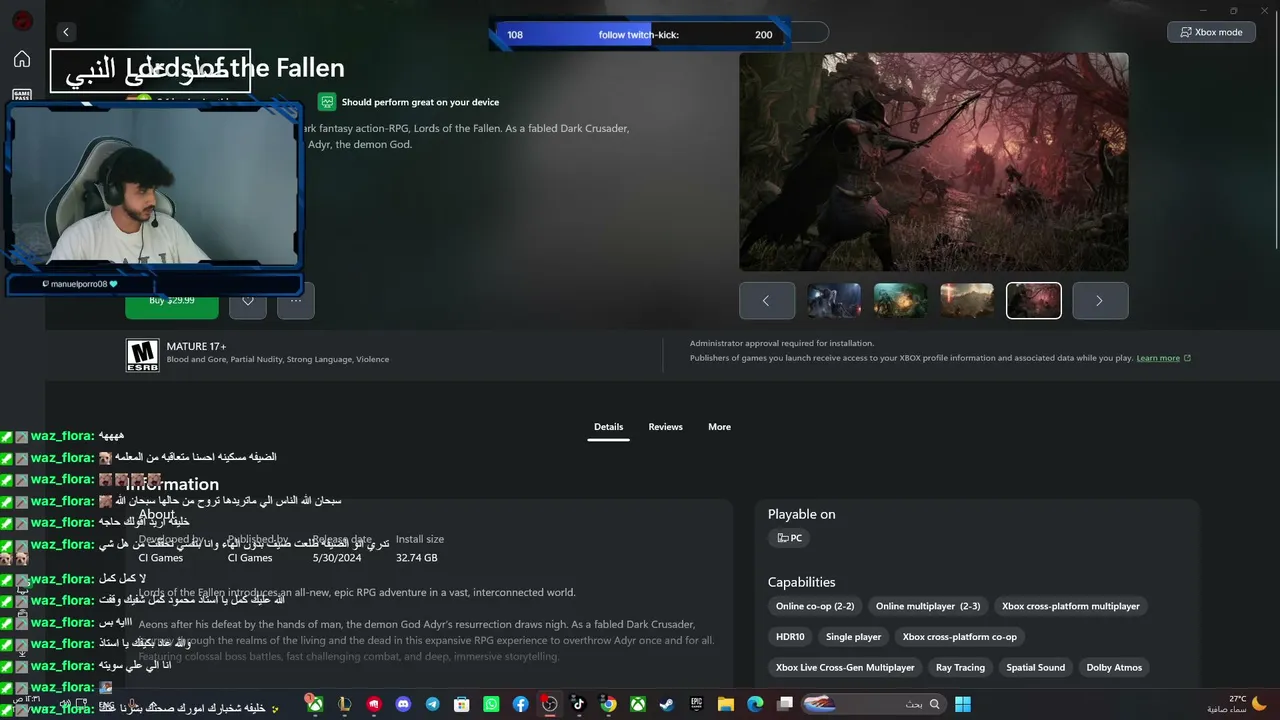
Task: Click the Xbox cross-platform multiplayer tag
Action: [1071, 606]
